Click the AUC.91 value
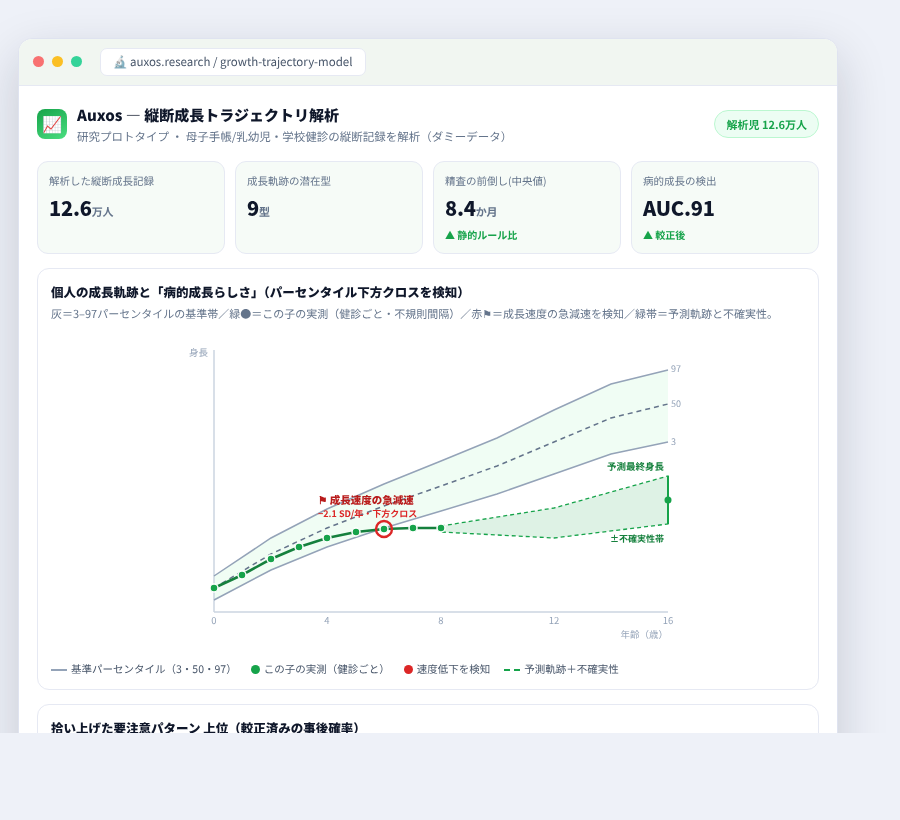900x820 pixels. coord(678,209)
